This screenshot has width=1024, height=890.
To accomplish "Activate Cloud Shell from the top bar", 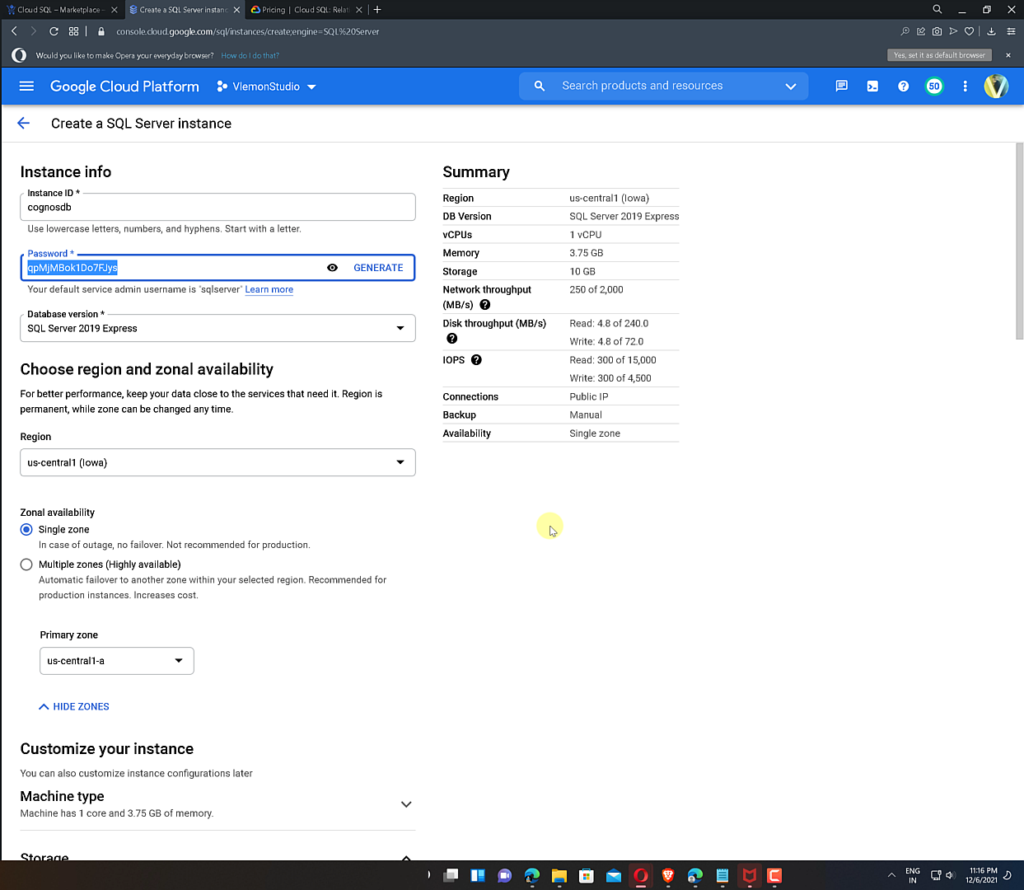I will point(872,86).
